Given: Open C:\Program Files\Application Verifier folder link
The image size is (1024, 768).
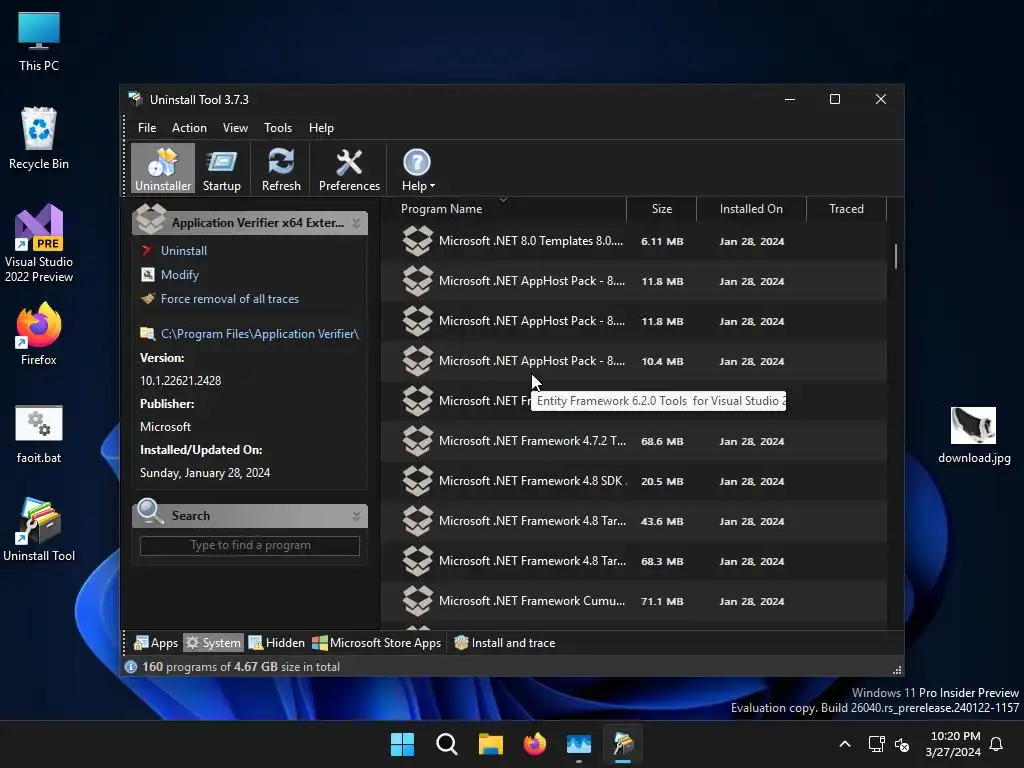Looking at the screenshot, I should coord(259,334).
